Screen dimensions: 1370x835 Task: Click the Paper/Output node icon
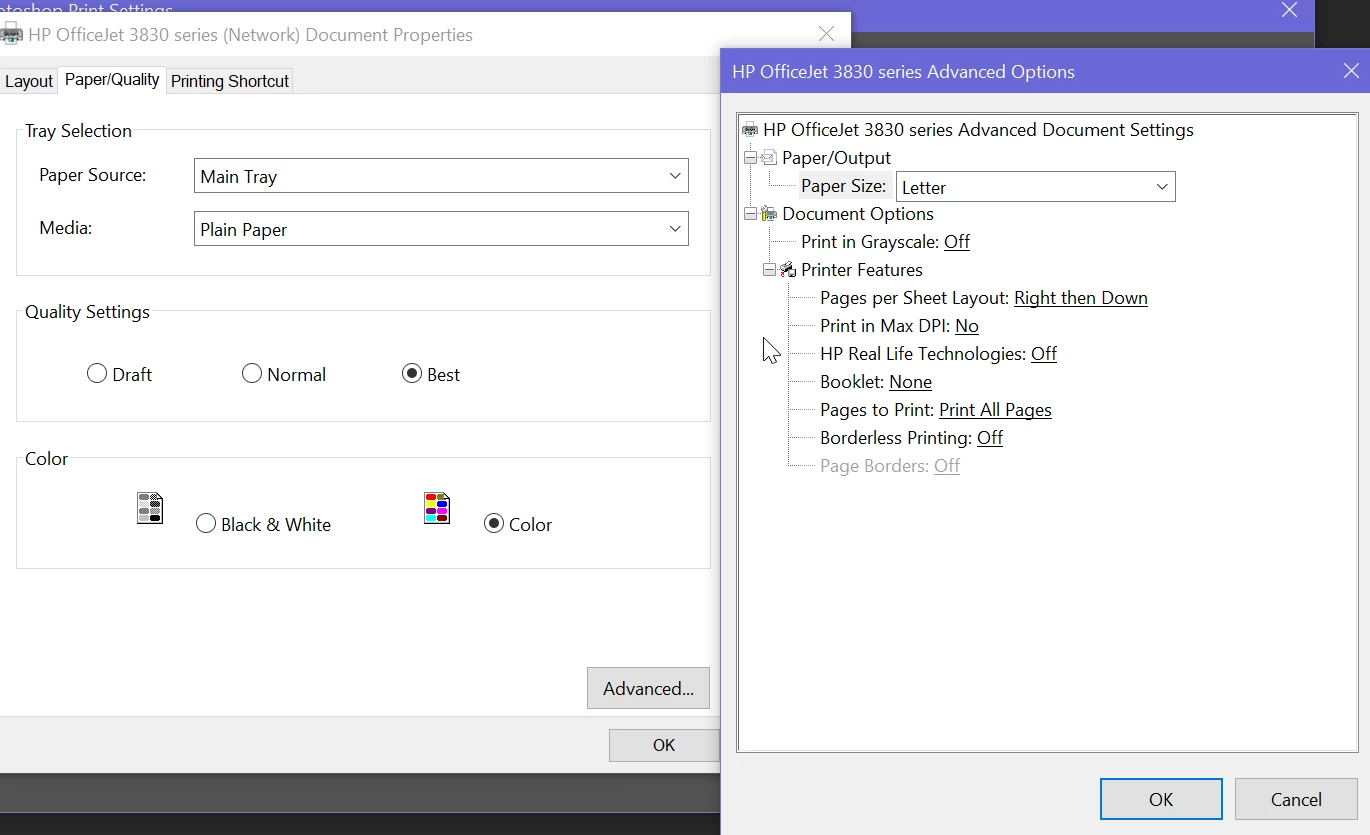(x=769, y=158)
